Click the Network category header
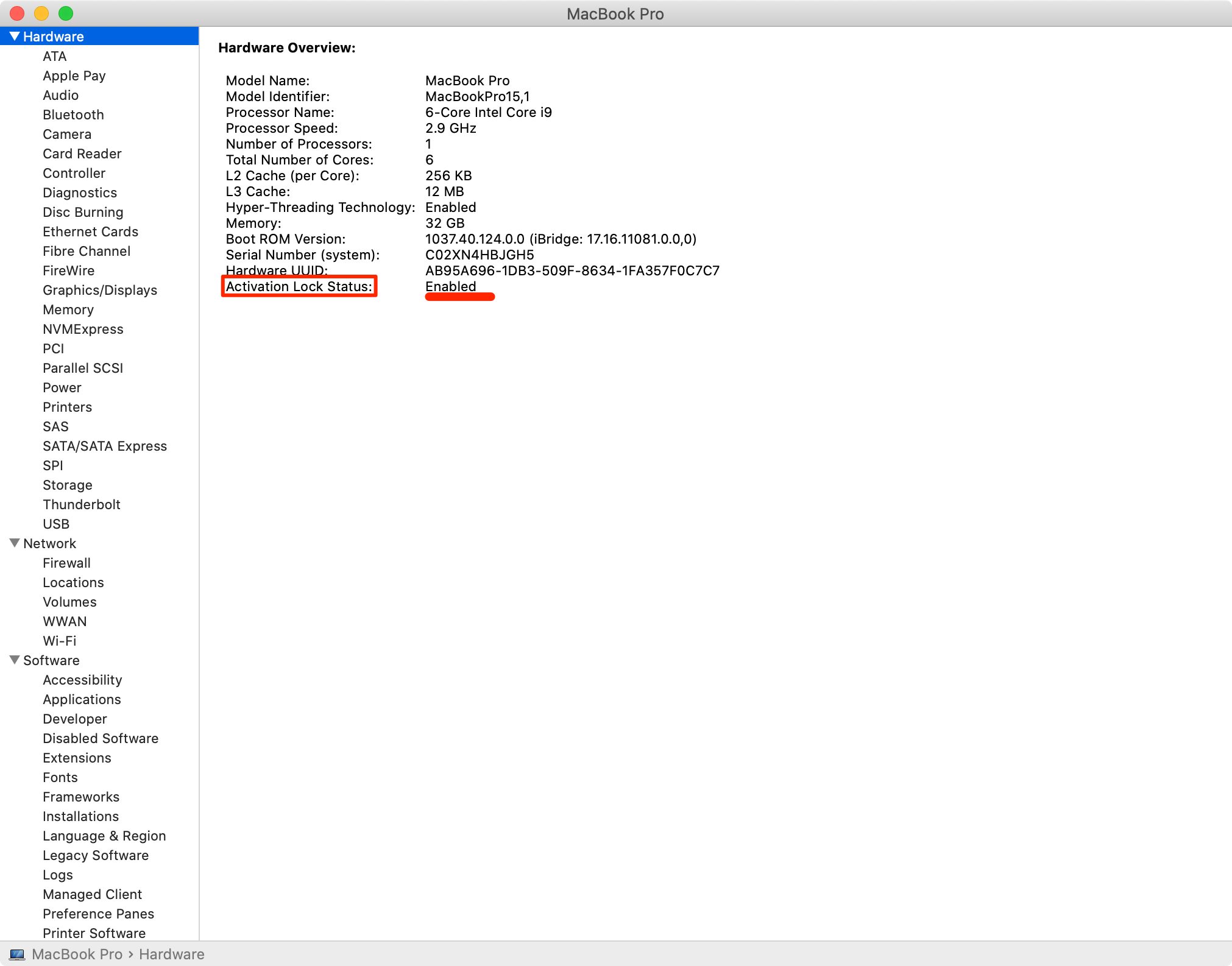 [50, 543]
